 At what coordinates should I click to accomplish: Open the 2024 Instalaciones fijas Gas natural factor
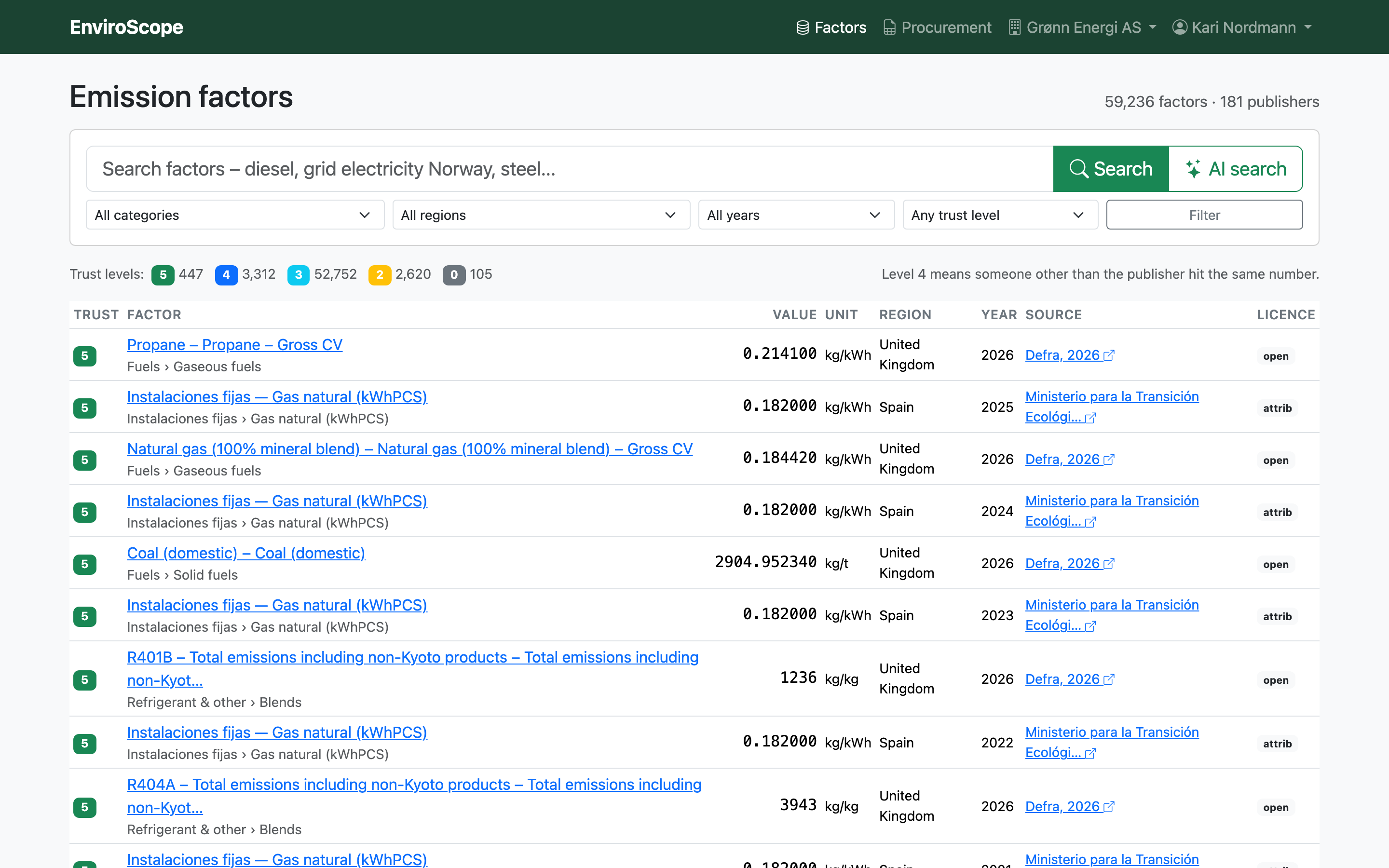277,501
